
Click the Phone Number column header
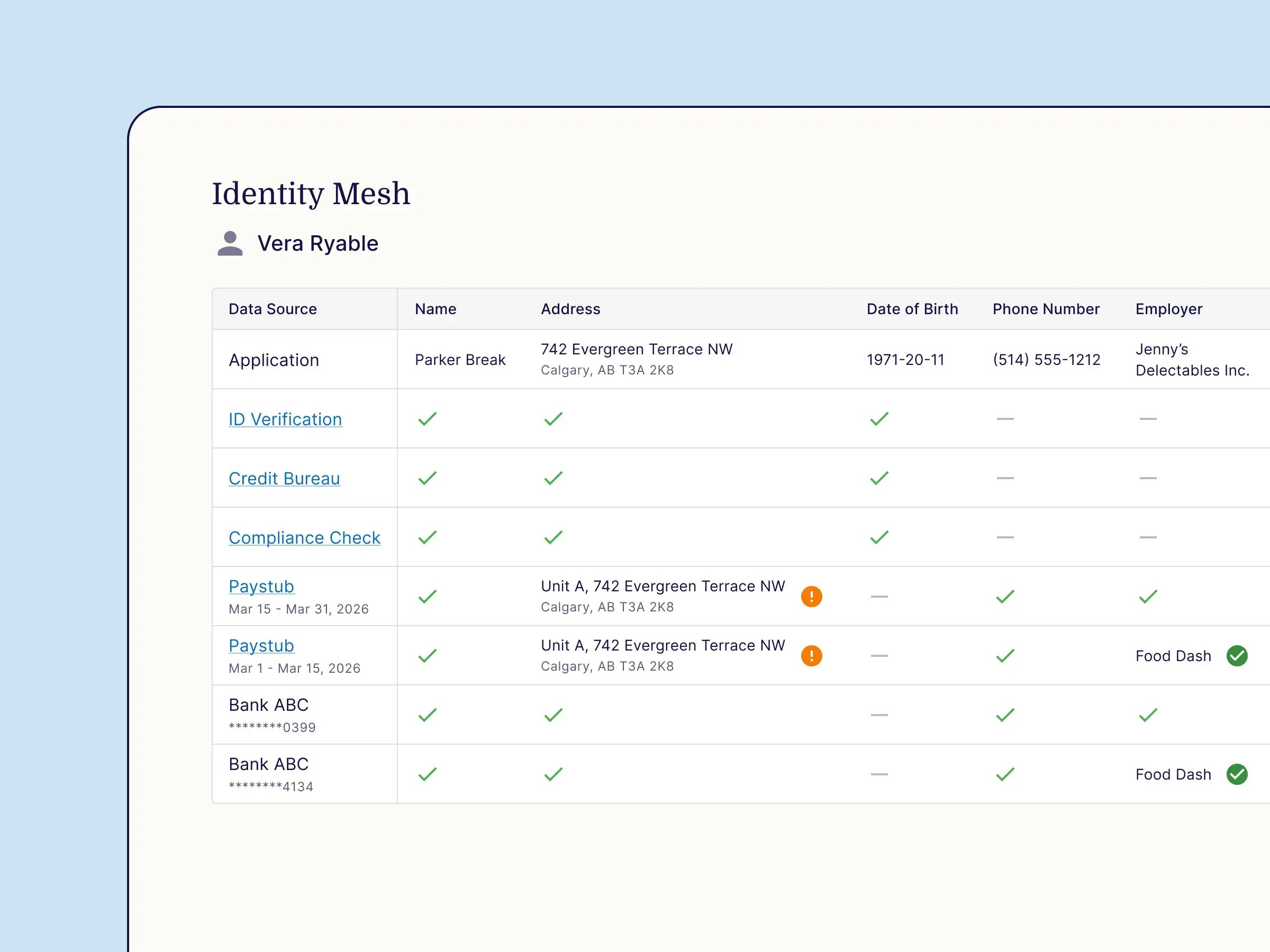(x=1046, y=309)
